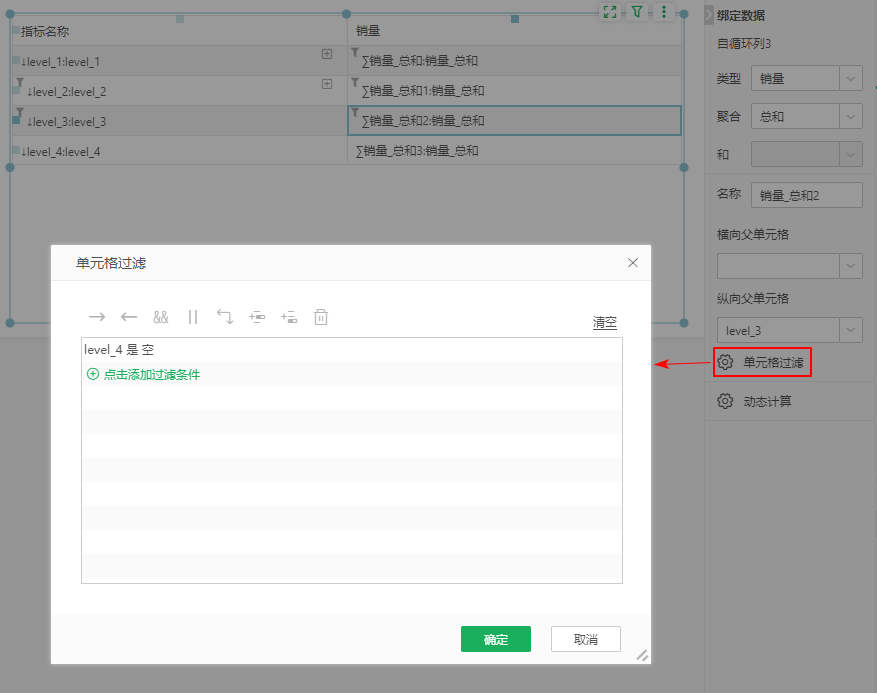Click 点击添加过滤条件 link

pos(152,374)
